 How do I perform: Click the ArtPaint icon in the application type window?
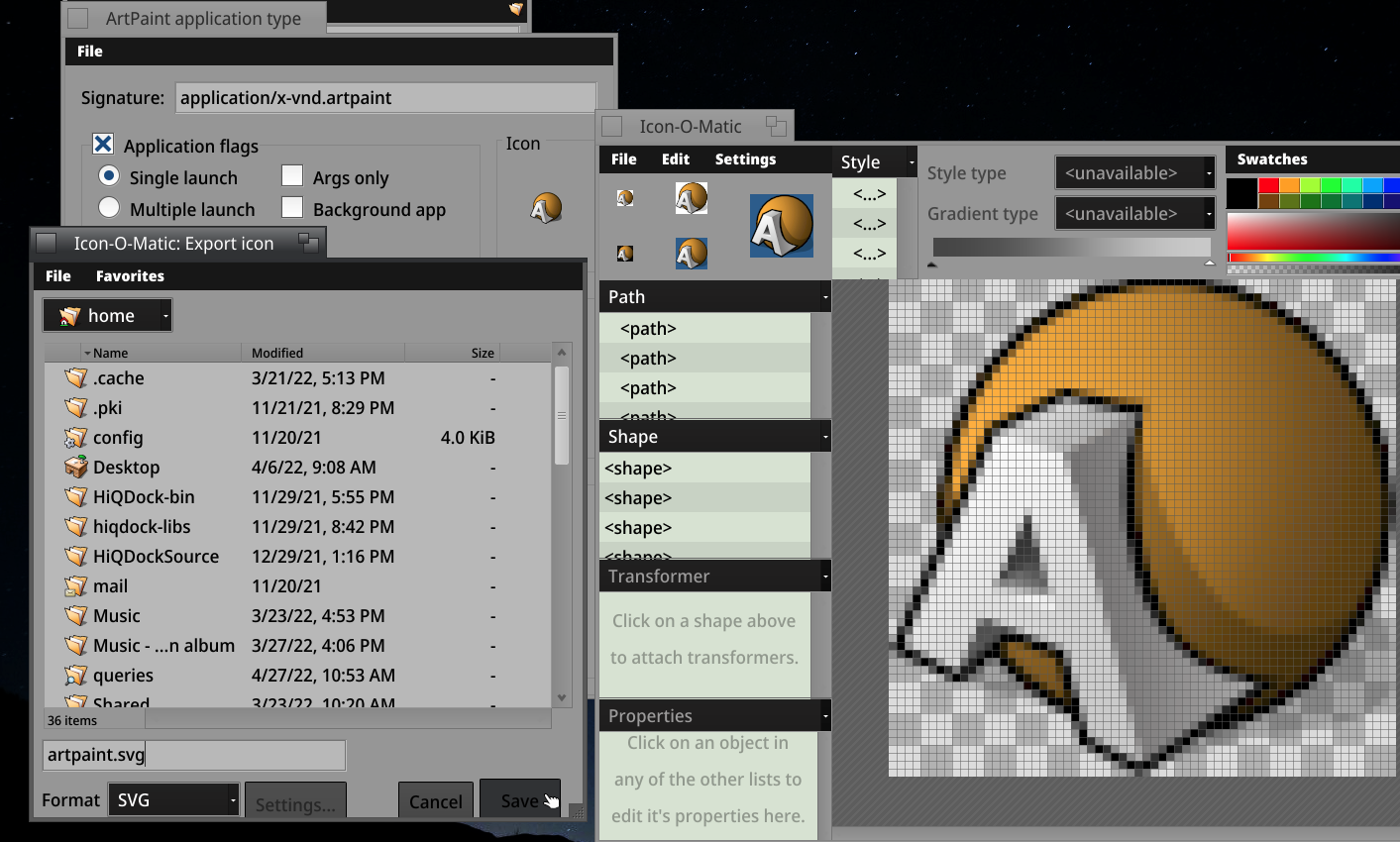point(546,207)
